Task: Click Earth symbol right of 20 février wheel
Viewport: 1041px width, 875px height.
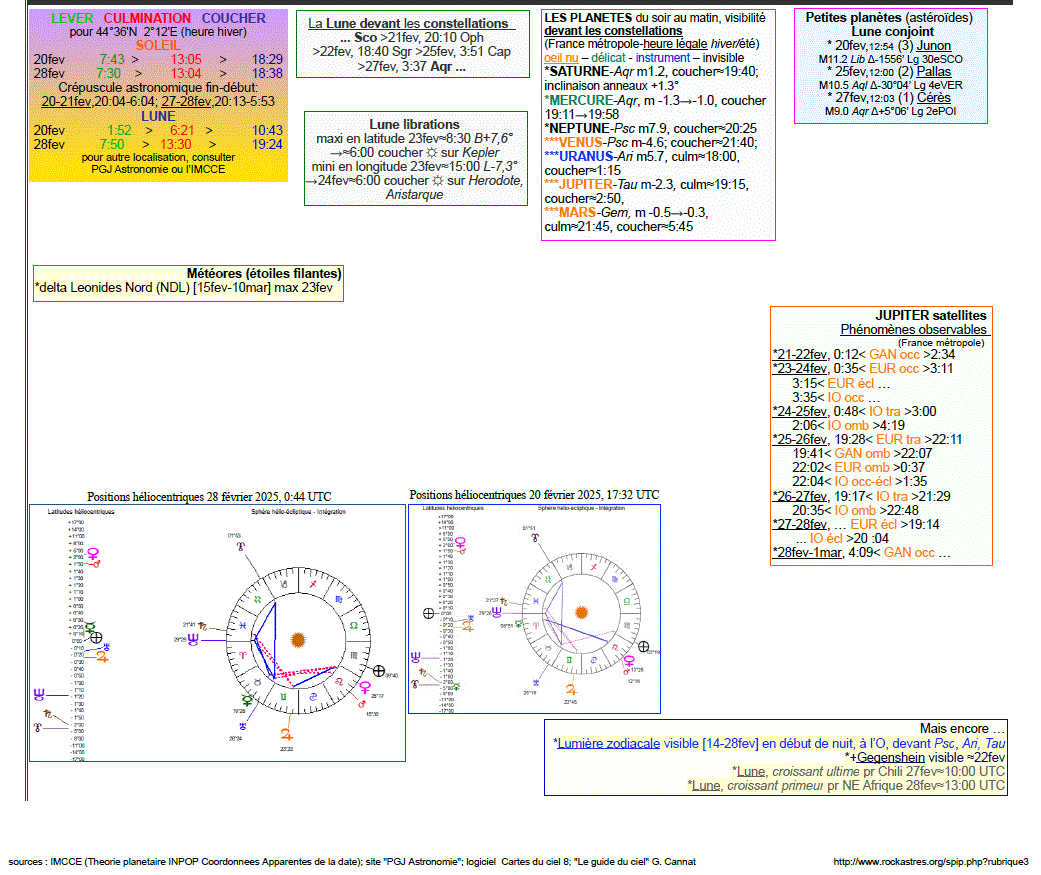Action: [643, 648]
